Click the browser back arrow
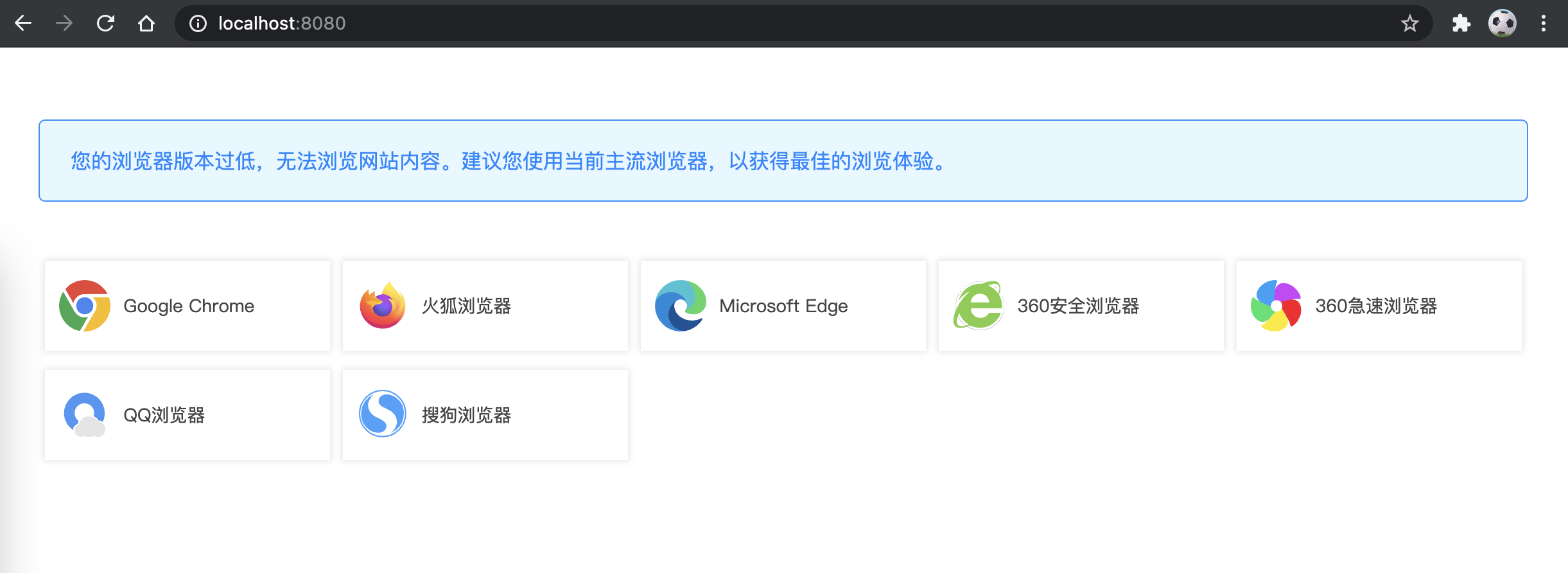The image size is (1568, 573). pyautogui.click(x=23, y=24)
